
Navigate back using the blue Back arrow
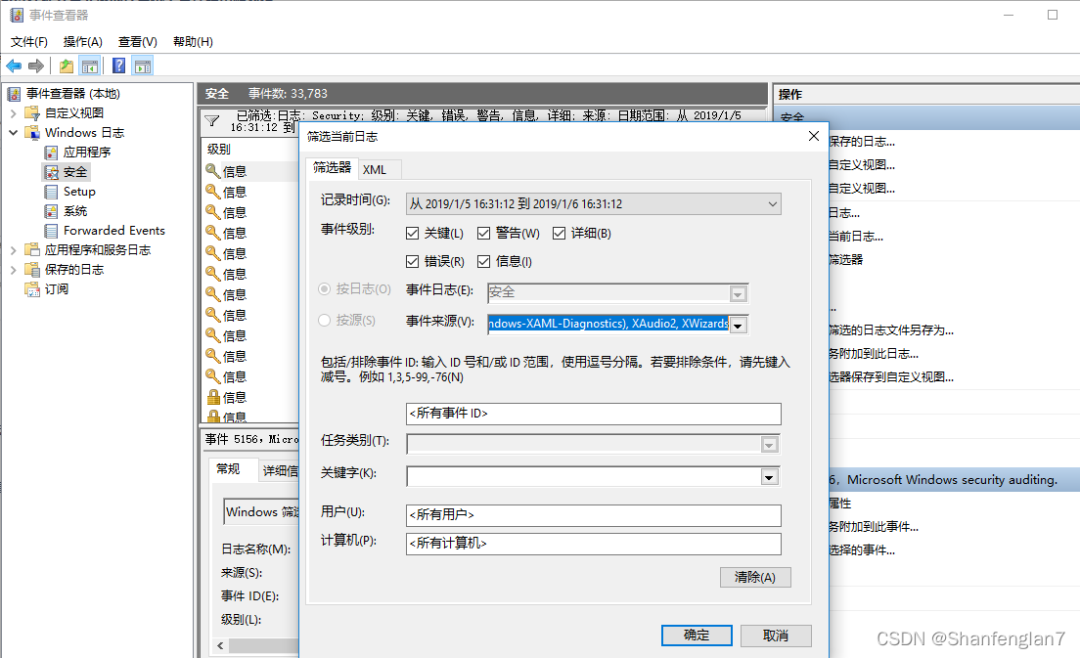pyautogui.click(x=13, y=66)
